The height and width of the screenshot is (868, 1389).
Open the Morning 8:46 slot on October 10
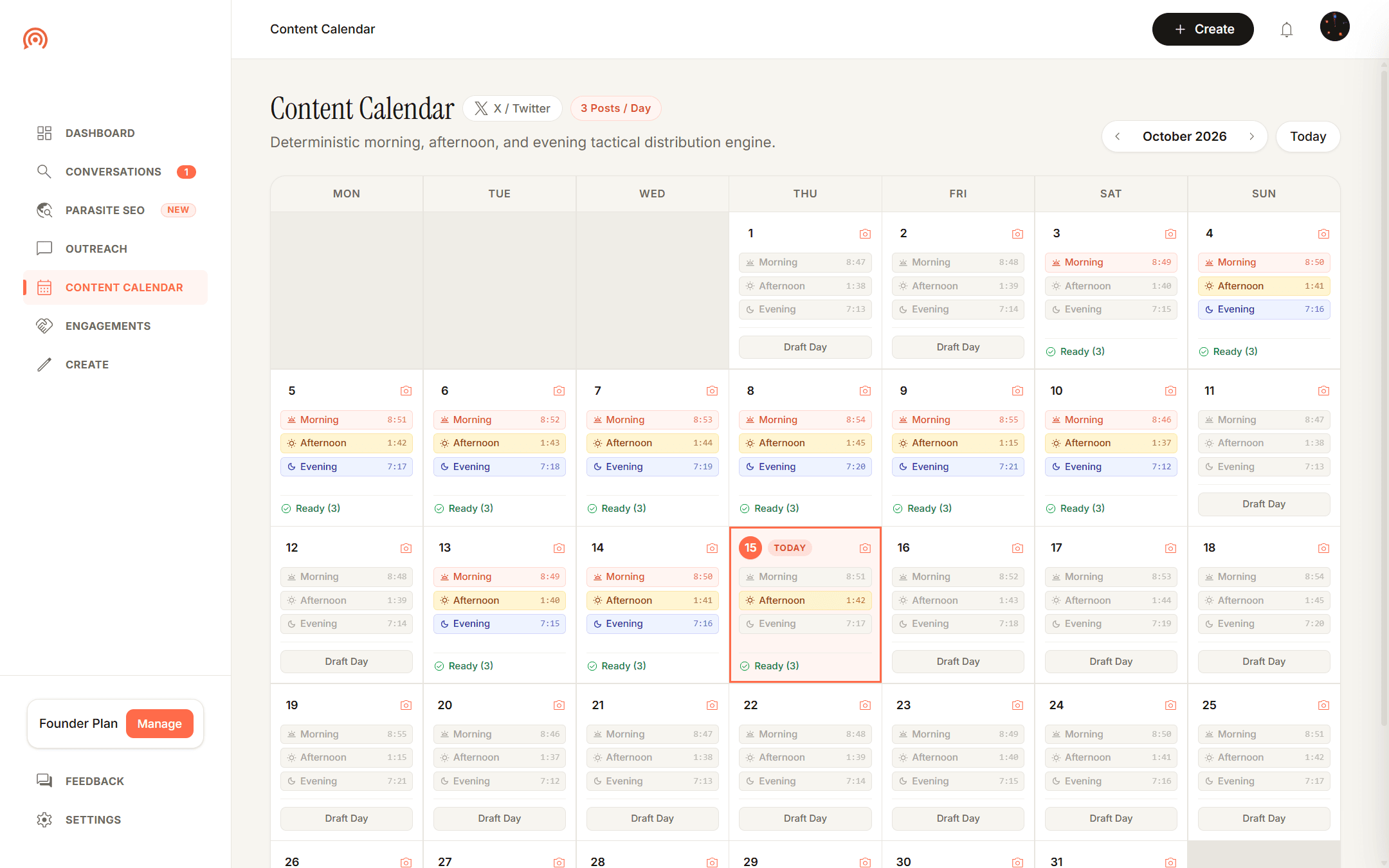(1111, 420)
